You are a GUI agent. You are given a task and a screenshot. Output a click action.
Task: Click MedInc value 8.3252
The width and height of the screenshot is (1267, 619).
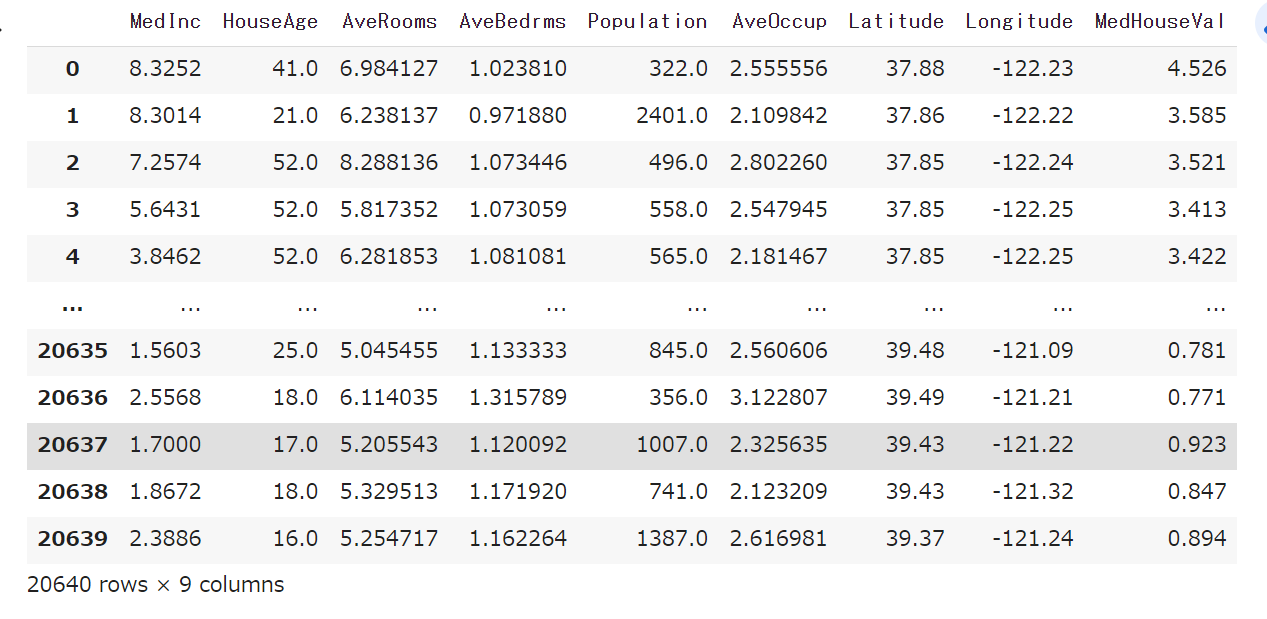(165, 69)
